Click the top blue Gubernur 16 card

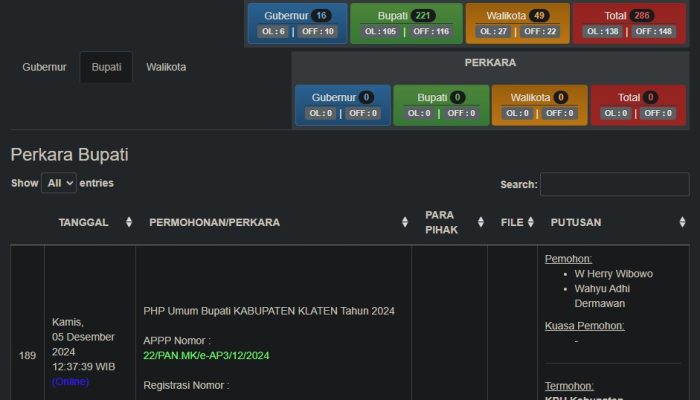(297, 23)
